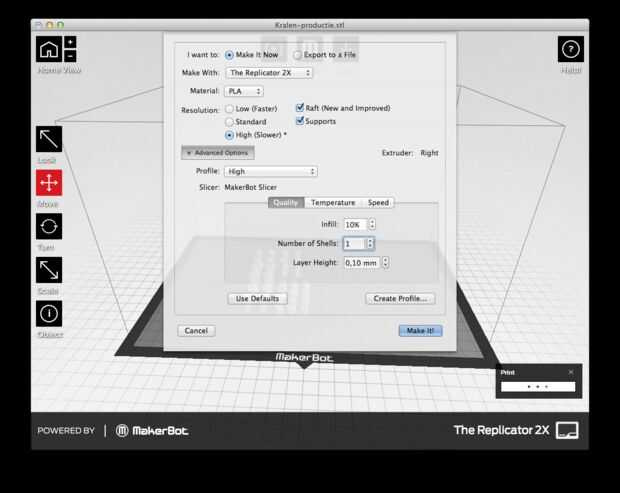This screenshot has width=620, height=493.
Task: Open the Make With printer dropdown
Action: pyautogui.click(x=269, y=73)
